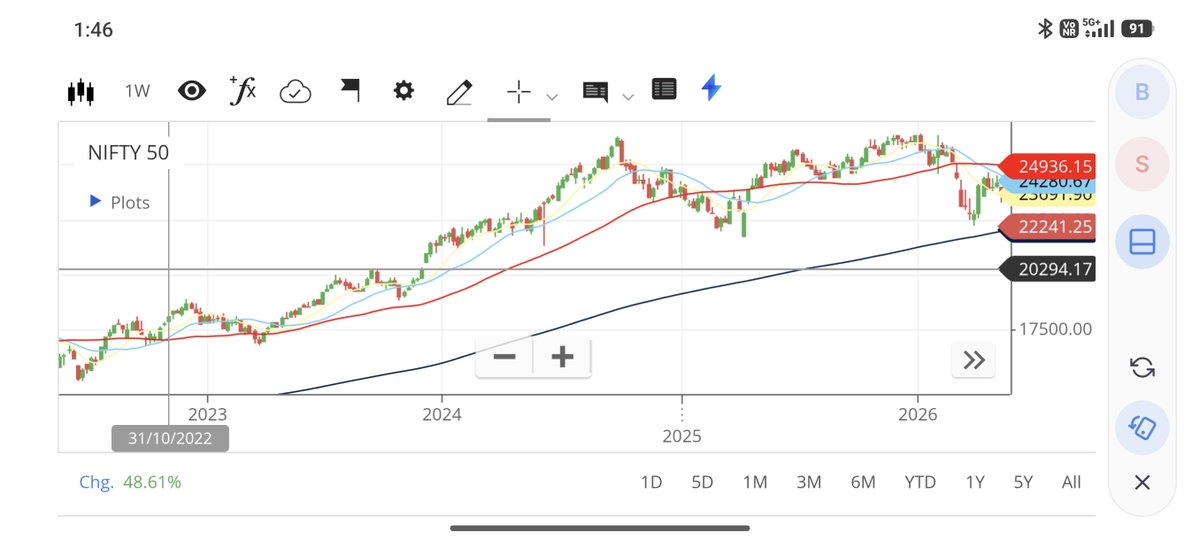This screenshot has height=540, width=1200.
Task: Open the data table list icon
Action: (664, 89)
